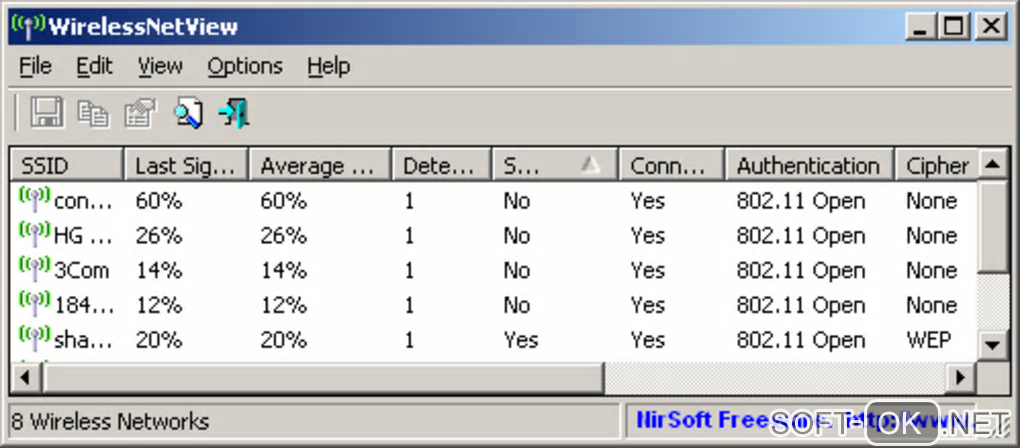Select the wireless icon of the 3Com network
The width and height of the screenshot is (1020, 448).
tap(34, 270)
